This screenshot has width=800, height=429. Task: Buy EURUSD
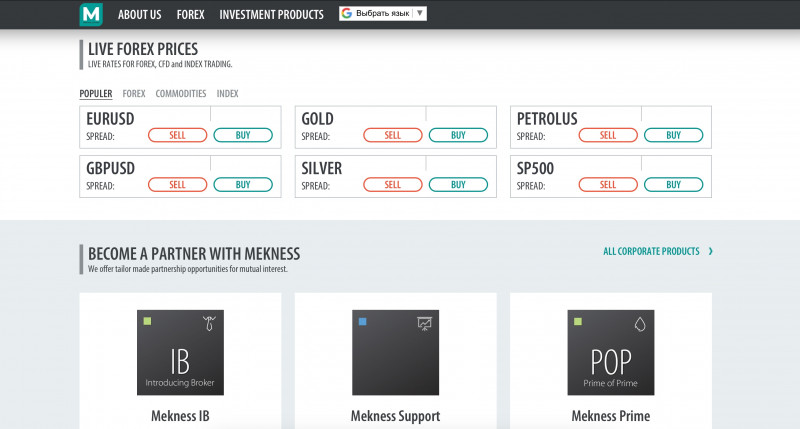click(243, 135)
